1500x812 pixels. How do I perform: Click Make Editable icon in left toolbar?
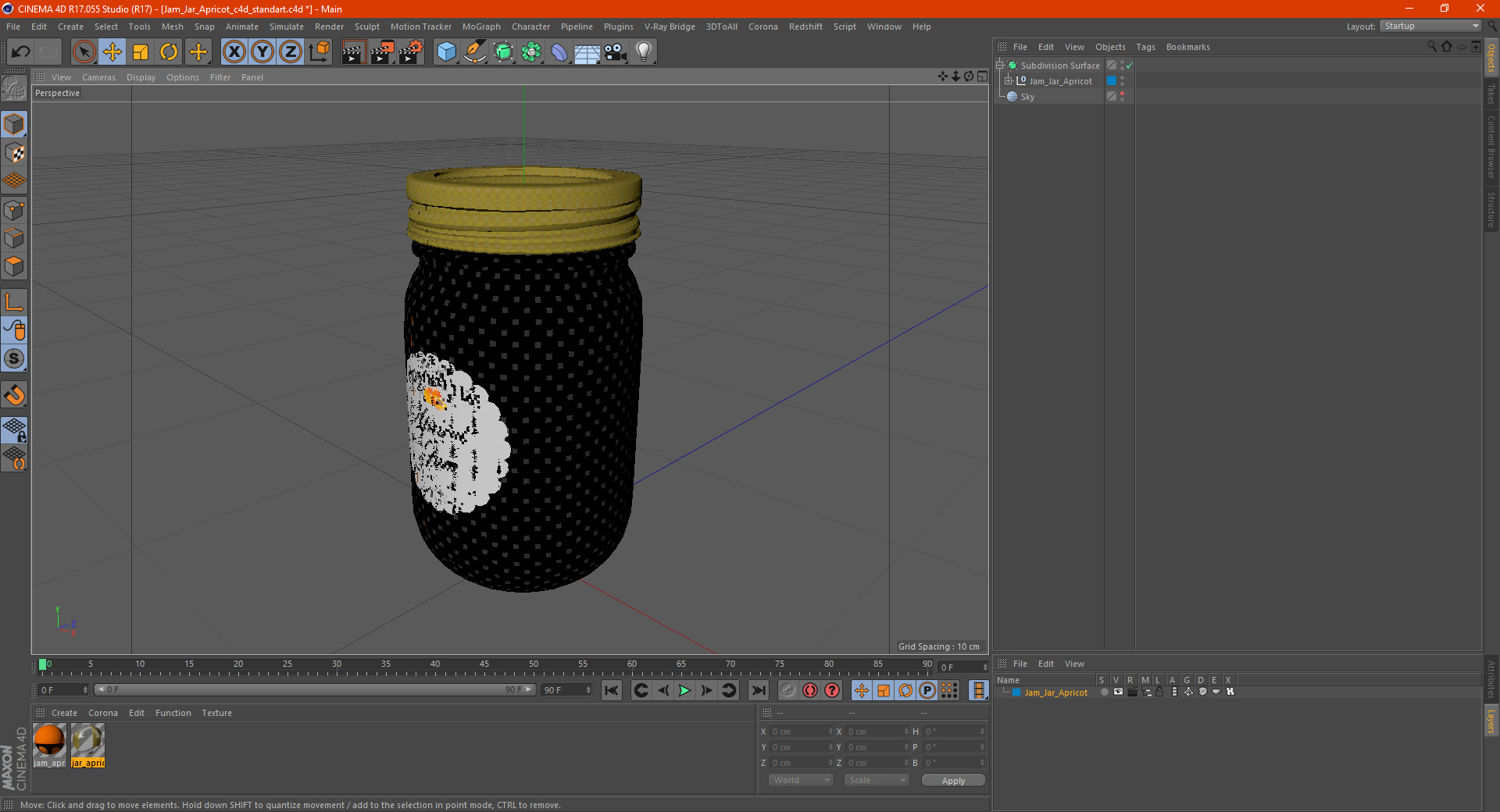[x=14, y=89]
